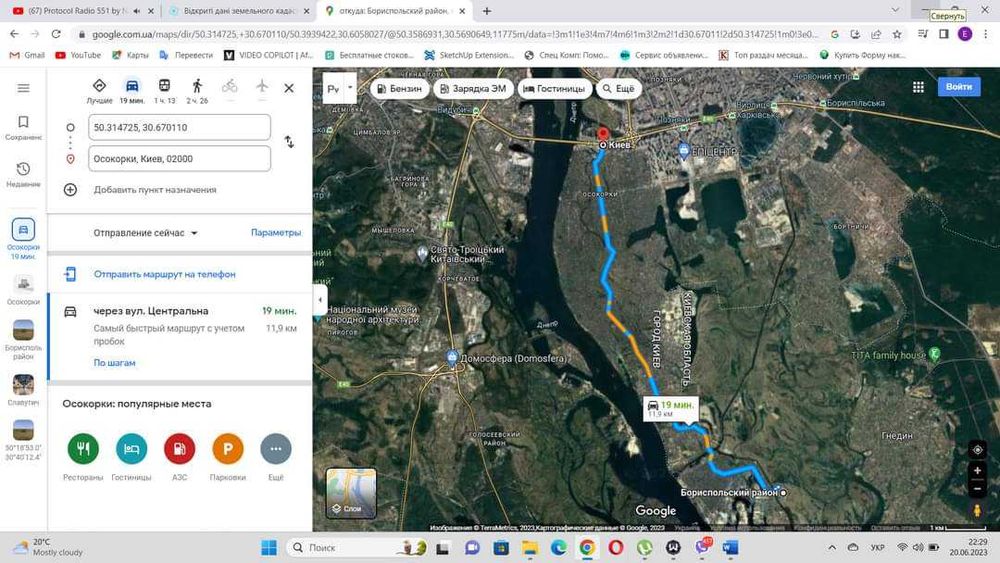1000x563 pixels.
Task: Select the Driving travel mode
Action: (x=132, y=91)
